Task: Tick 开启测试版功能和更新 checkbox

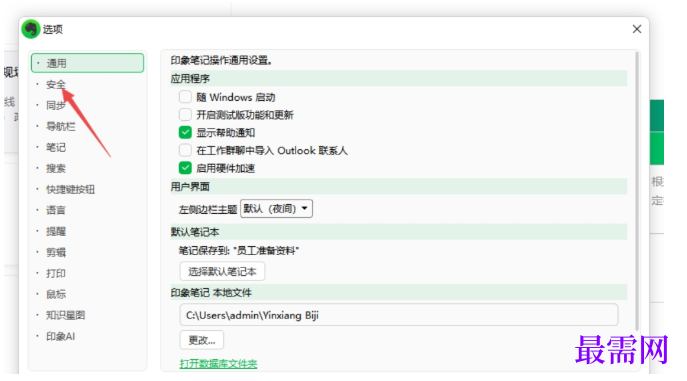Action: point(185,115)
